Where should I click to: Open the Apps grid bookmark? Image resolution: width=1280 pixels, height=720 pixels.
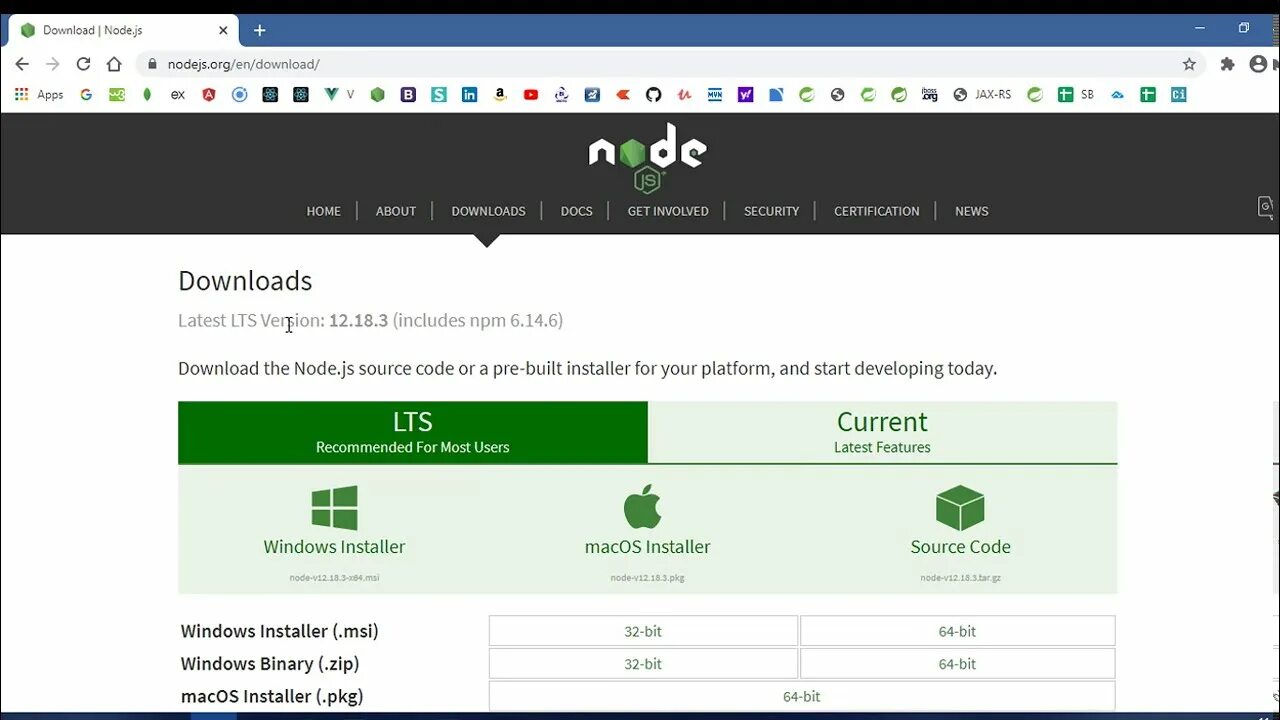click(x=39, y=95)
